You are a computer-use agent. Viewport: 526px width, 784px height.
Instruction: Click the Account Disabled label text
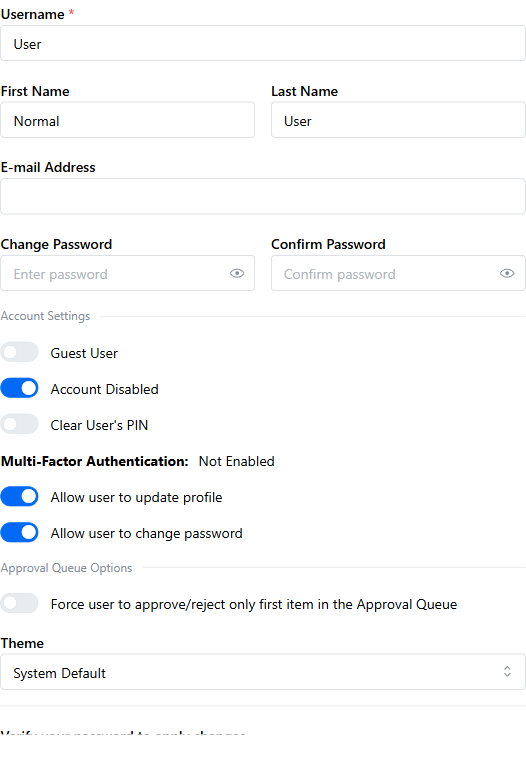[104, 389]
